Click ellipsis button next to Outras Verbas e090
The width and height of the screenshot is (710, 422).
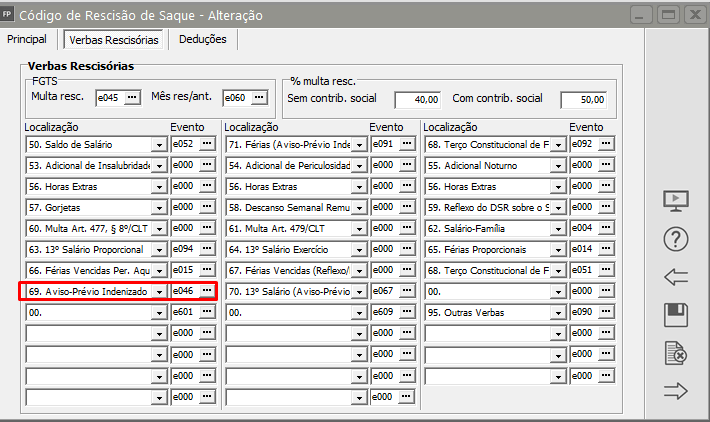click(x=606, y=312)
